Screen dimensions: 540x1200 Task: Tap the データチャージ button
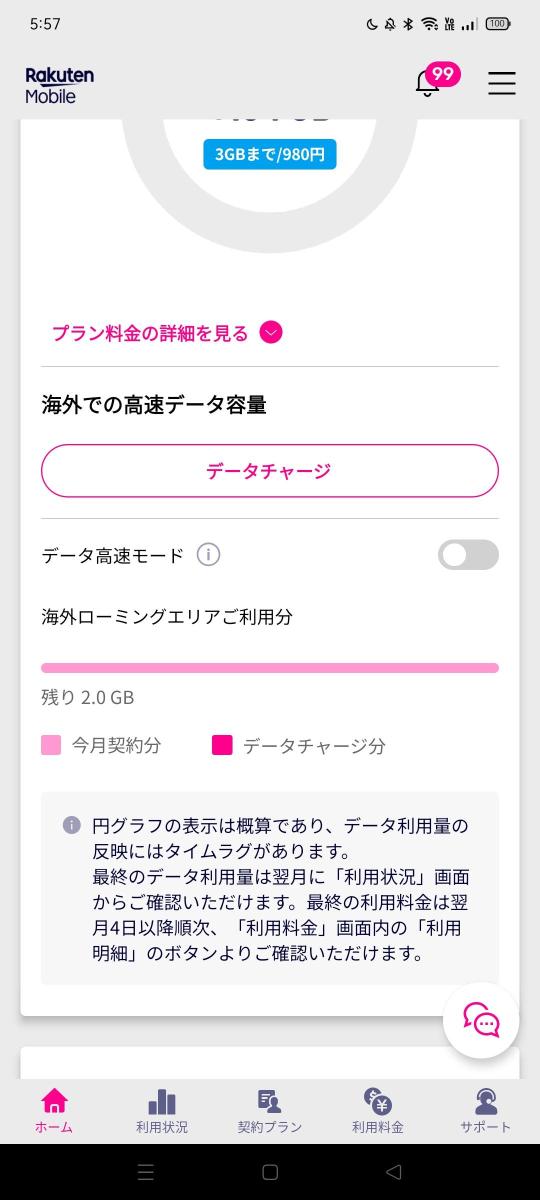[270, 471]
